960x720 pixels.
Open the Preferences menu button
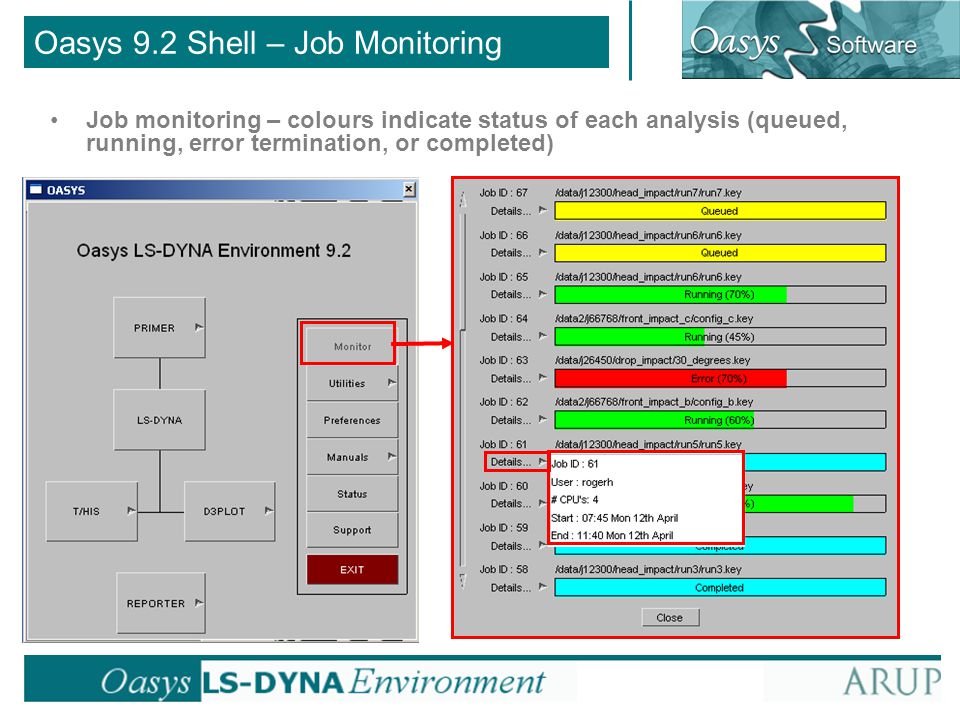(352, 420)
